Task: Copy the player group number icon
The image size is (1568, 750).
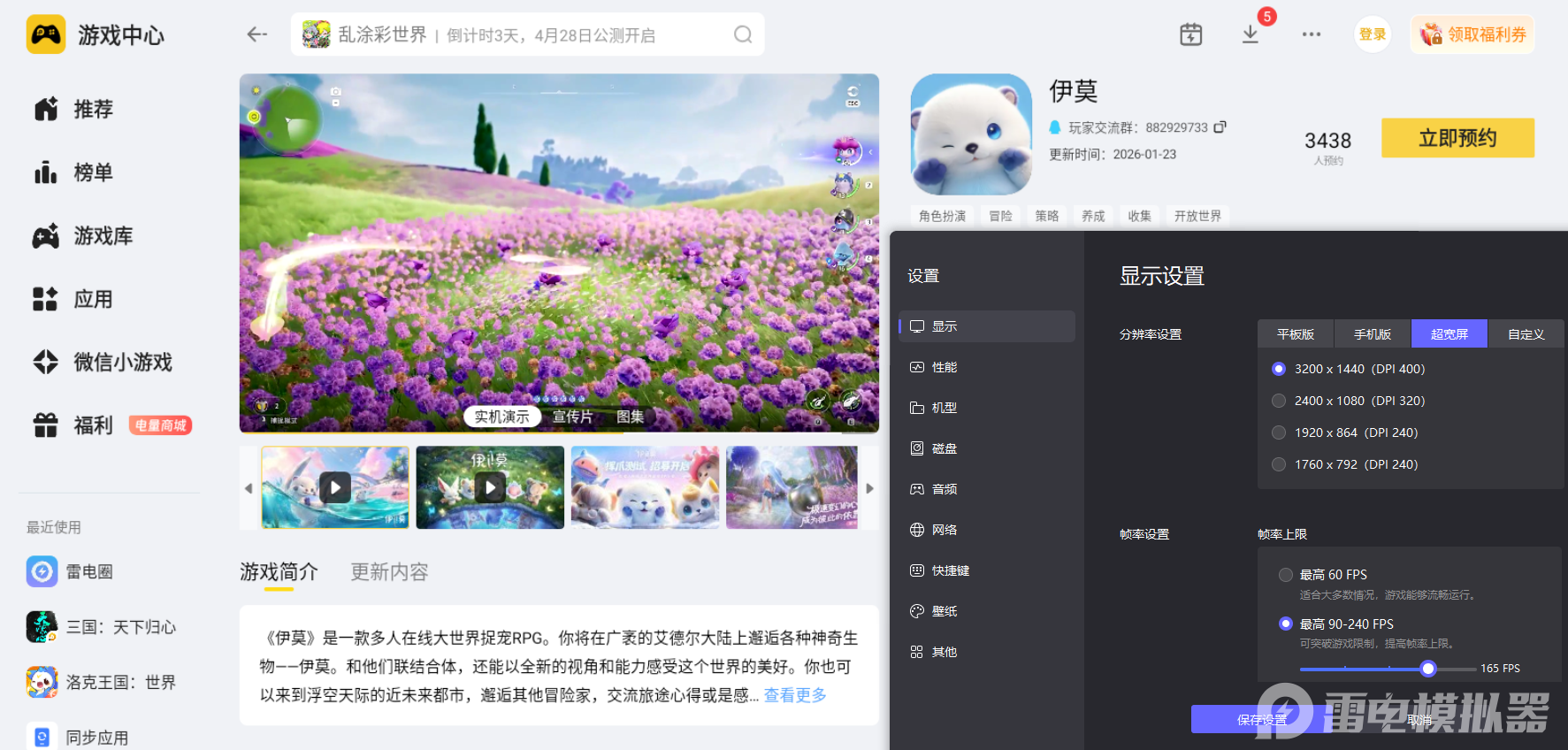Action: pyautogui.click(x=1220, y=127)
